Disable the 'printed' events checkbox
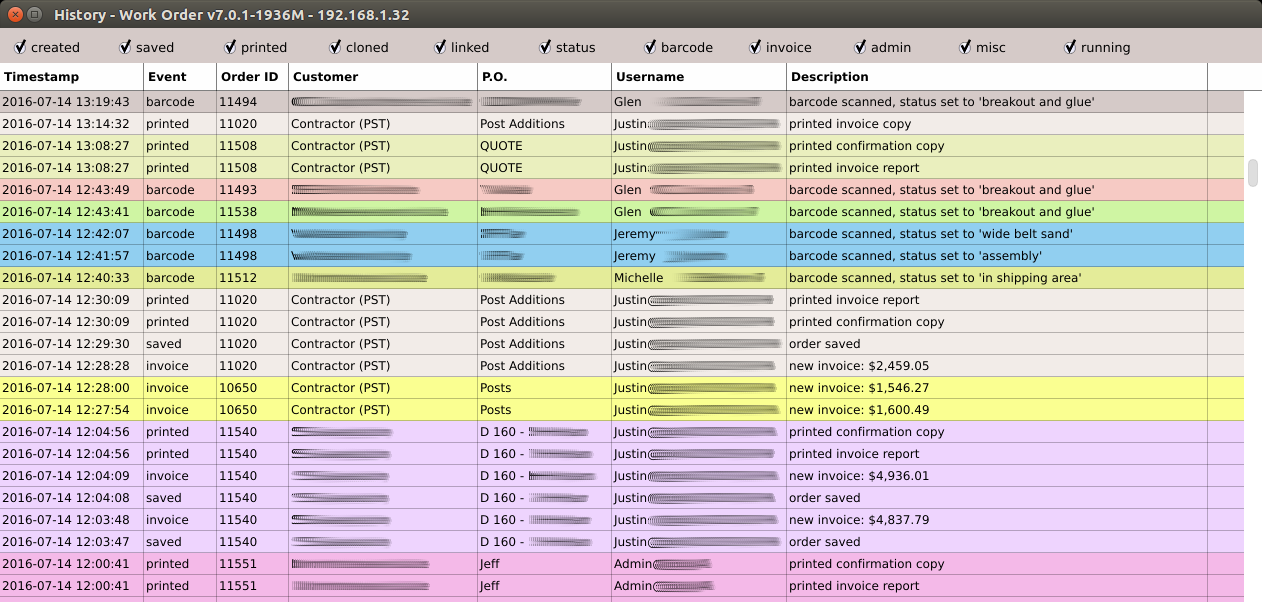This screenshot has height=602, width=1262. [231, 47]
